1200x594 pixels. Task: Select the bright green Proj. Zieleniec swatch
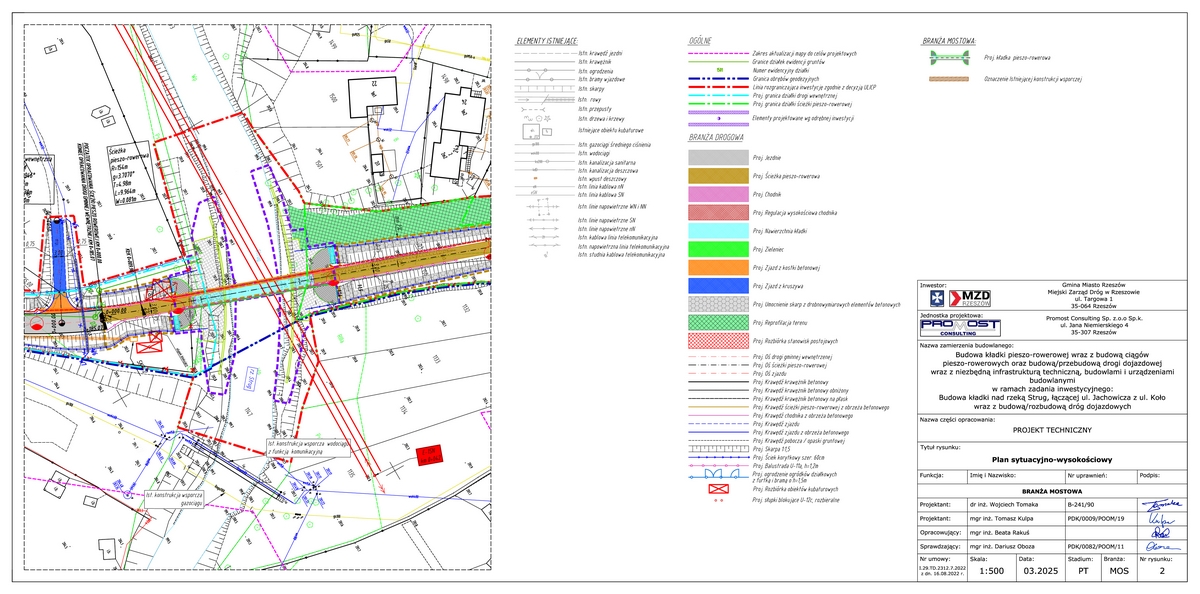(x=715, y=249)
